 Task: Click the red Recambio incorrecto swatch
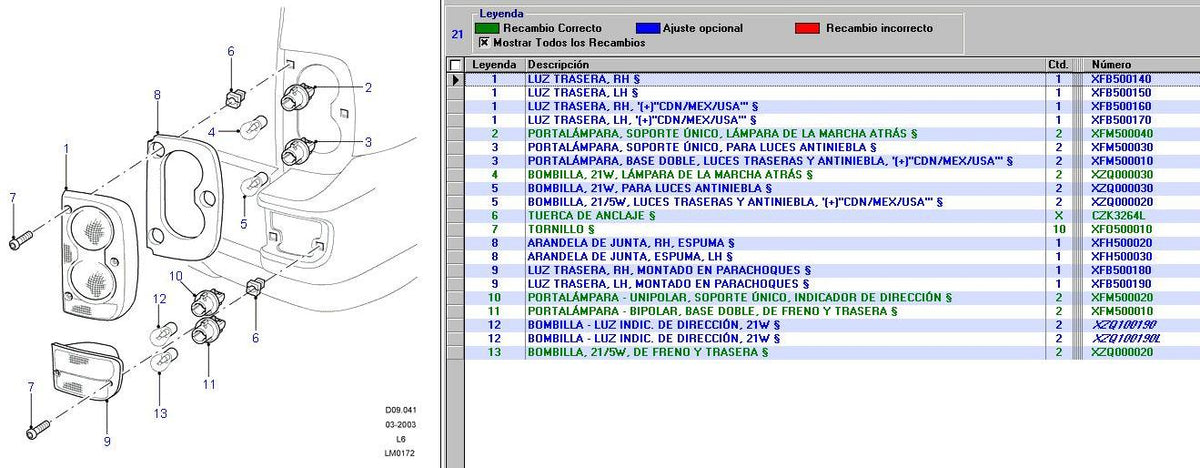pos(808,28)
